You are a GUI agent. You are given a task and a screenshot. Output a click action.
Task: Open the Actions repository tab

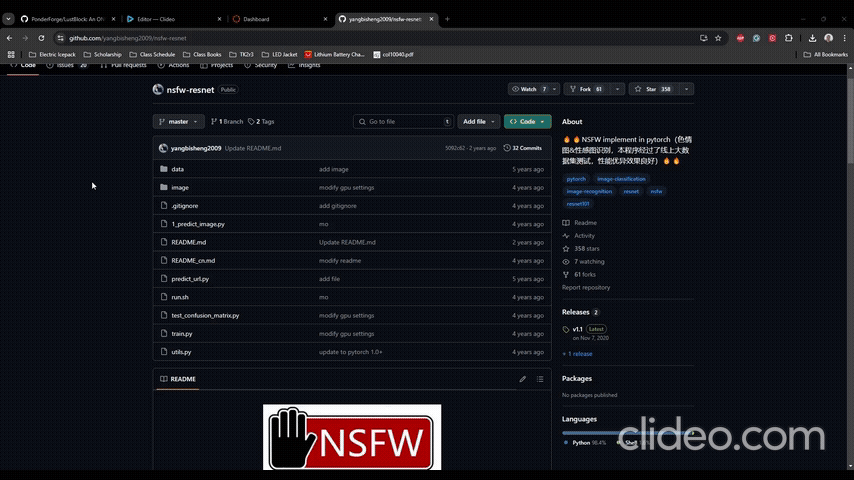click(173, 65)
